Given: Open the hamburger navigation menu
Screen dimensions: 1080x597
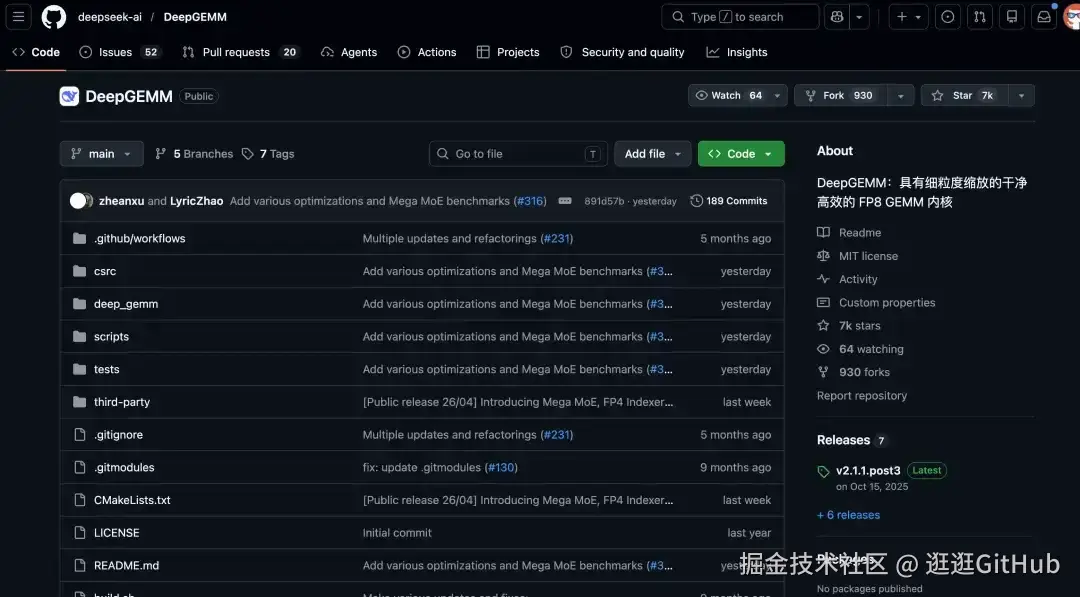Looking at the screenshot, I should tap(19, 17).
